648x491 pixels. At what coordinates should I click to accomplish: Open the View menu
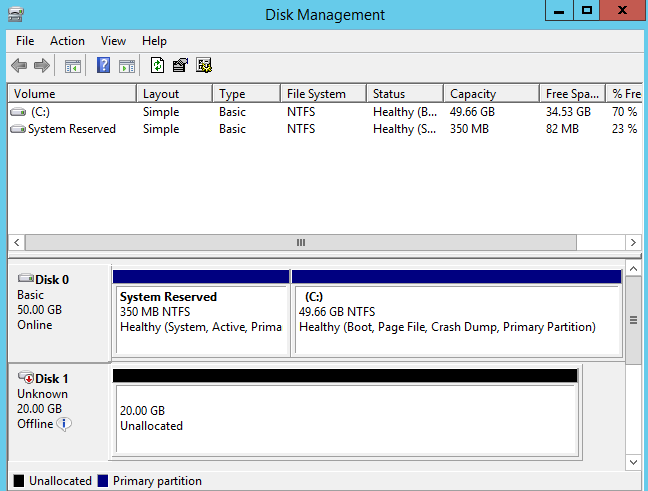(x=113, y=41)
